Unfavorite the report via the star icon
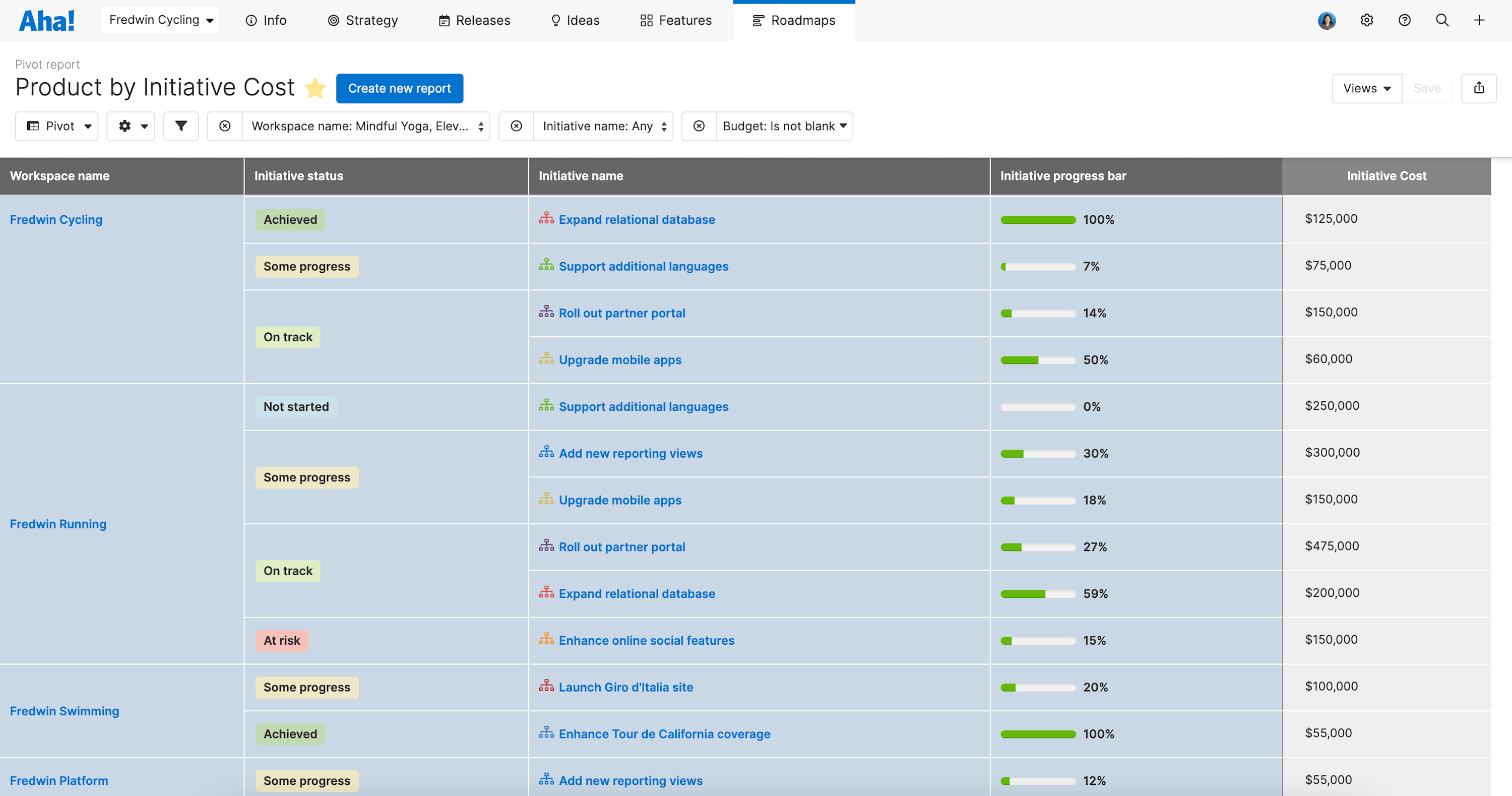 click(x=315, y=89)
